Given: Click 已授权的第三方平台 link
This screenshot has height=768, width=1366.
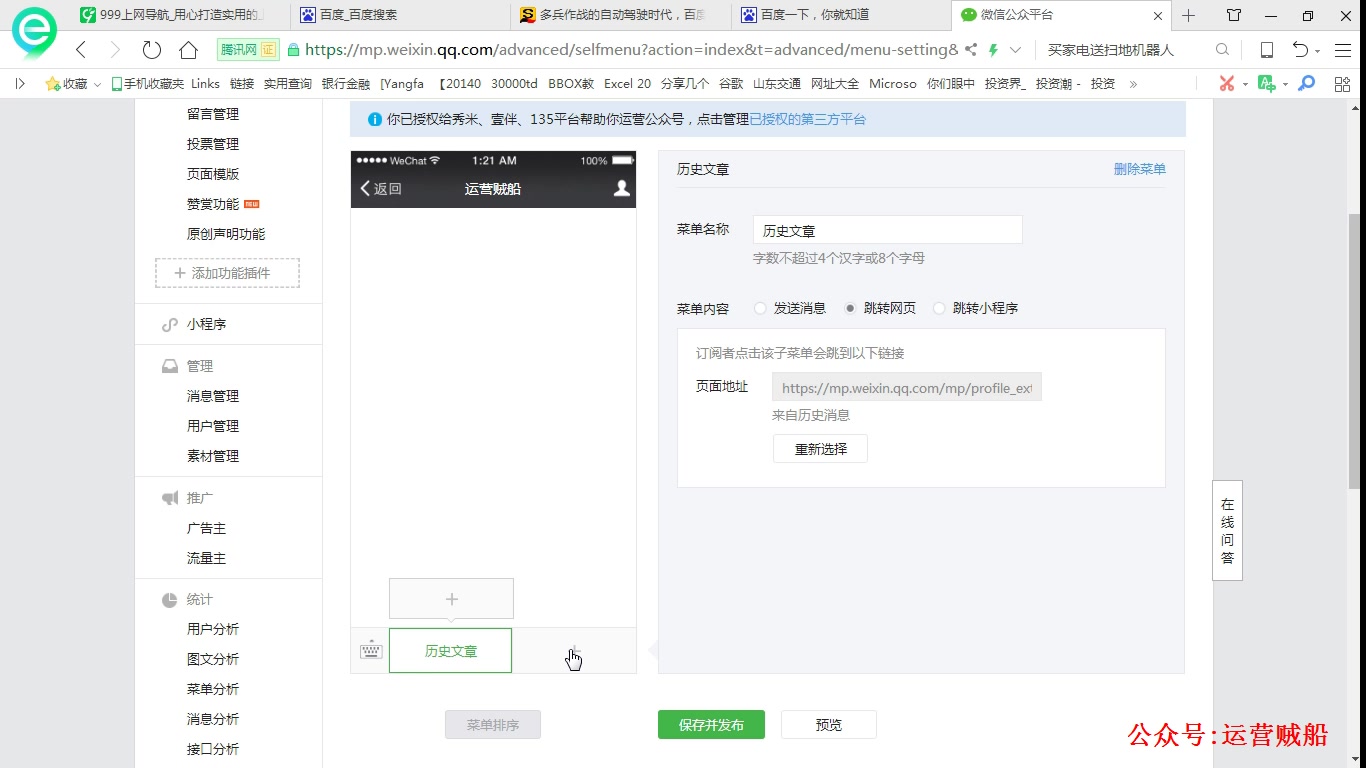Looking at the screenshot, I should [808, 119].
